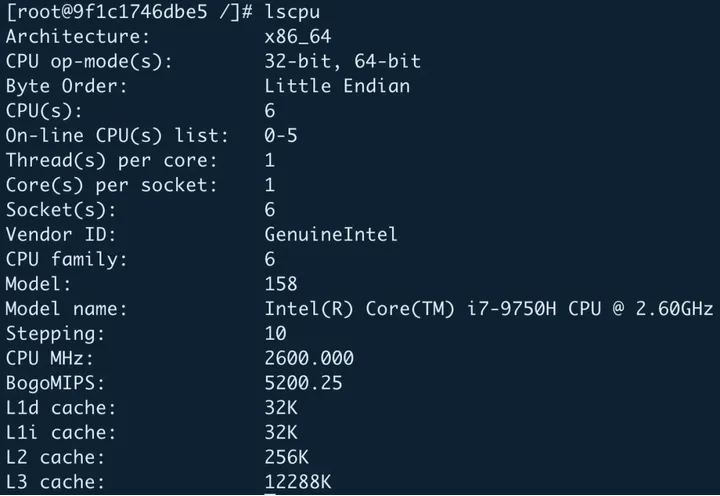Select the 32-bit, 64-bit op-mode text
The image size is (720, 496).
[342, 62]
